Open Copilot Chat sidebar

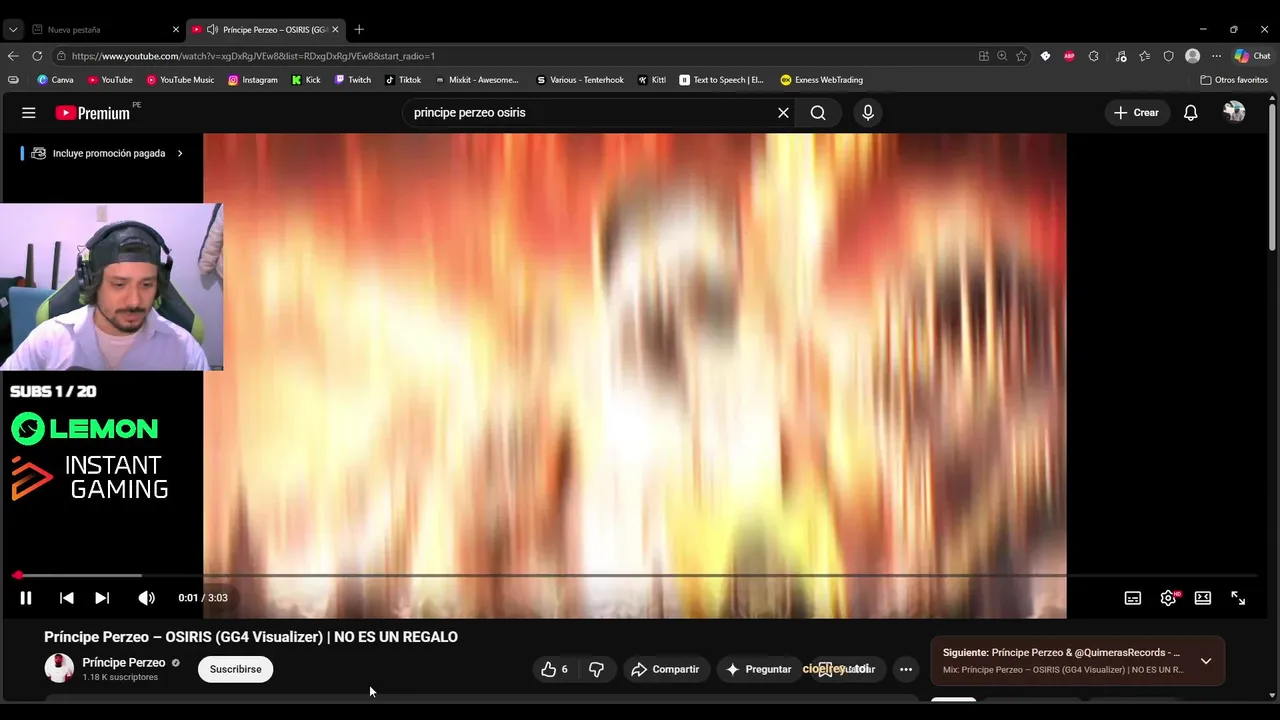[1252, 56]
